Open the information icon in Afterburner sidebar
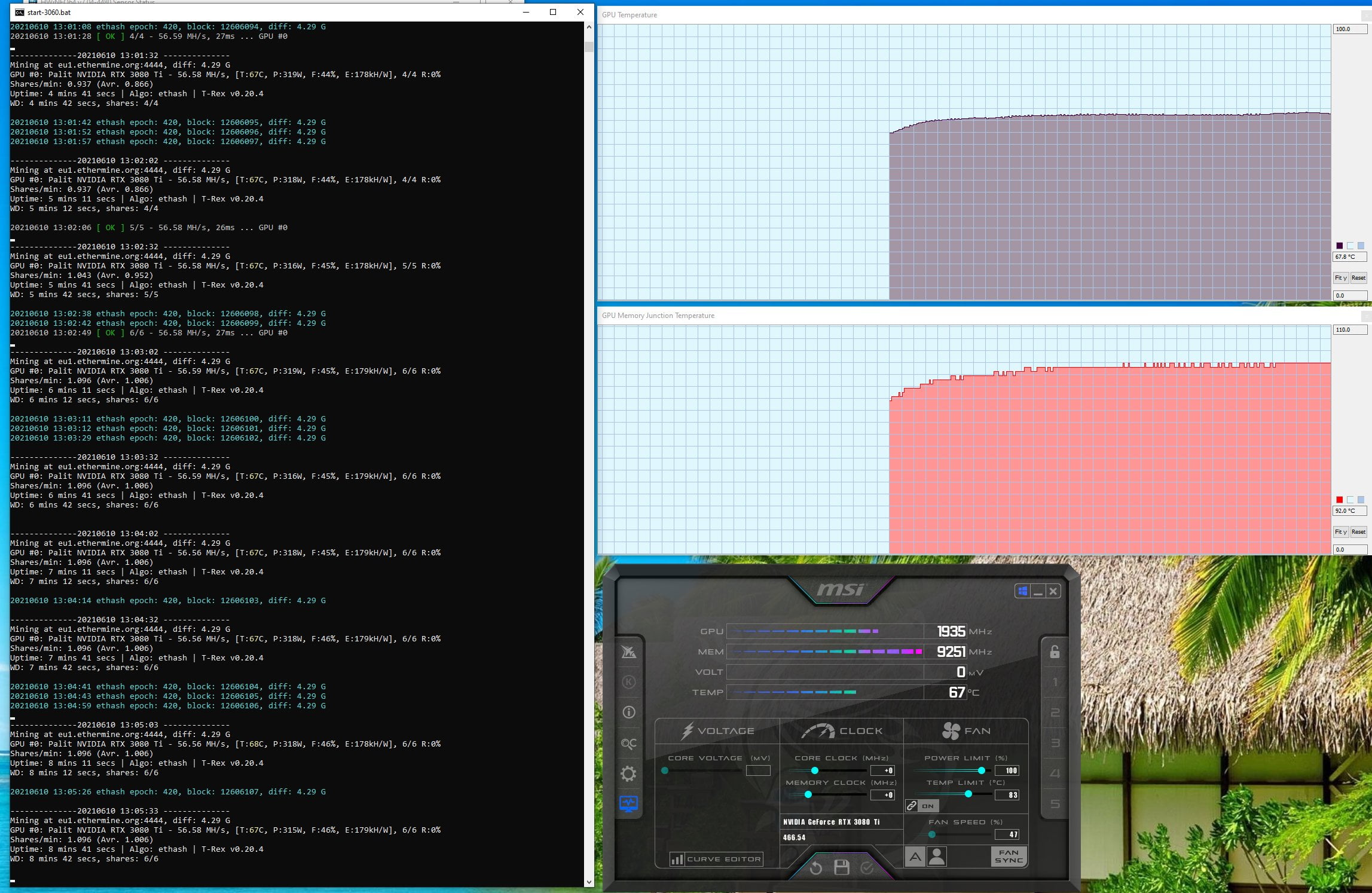 pyautogui.click(x=628, y=712)
